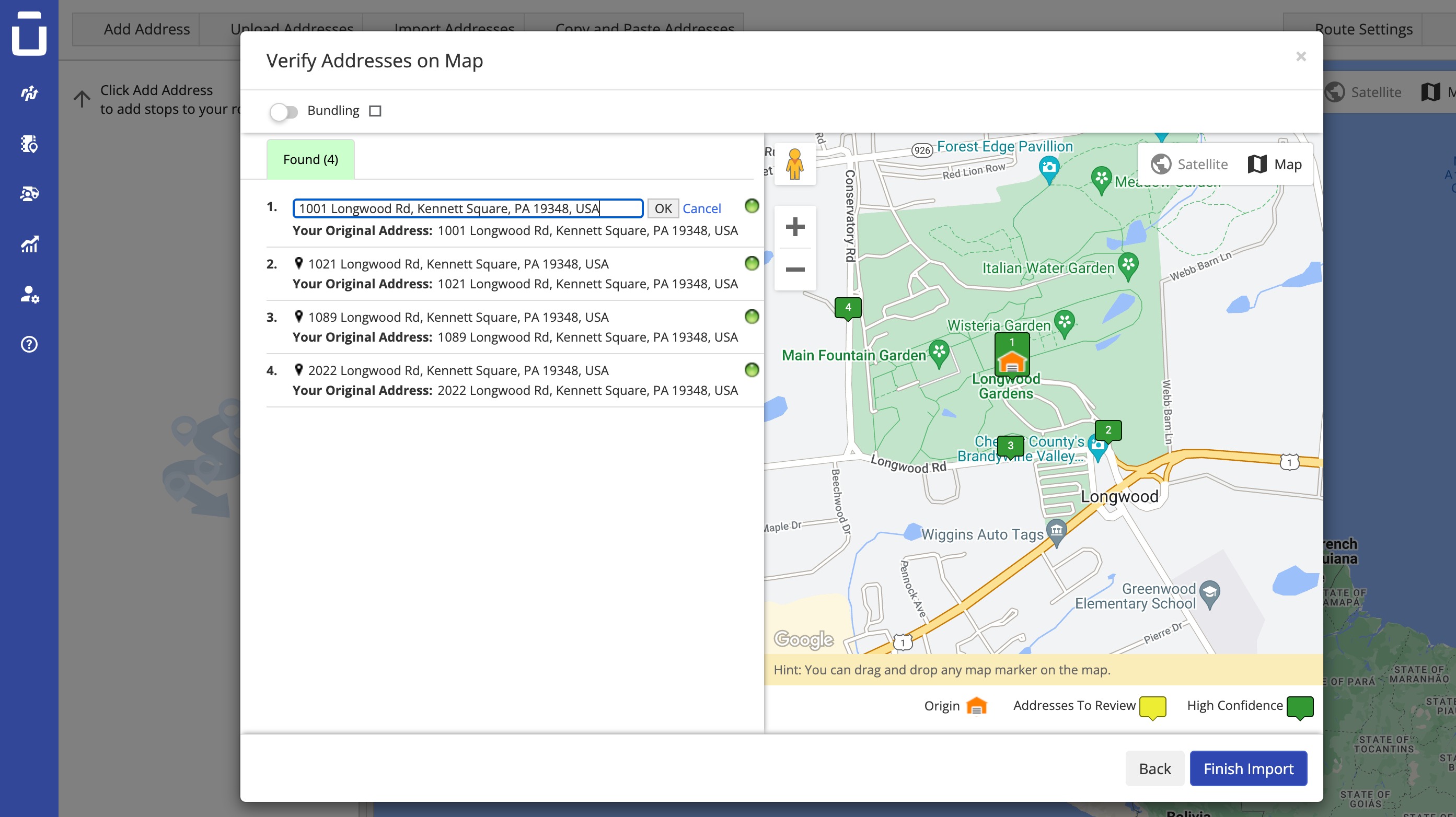The width and height of the screenshot is (1456, 817).
Task: Toggle the Bundling switch
Action: (284, 111)
